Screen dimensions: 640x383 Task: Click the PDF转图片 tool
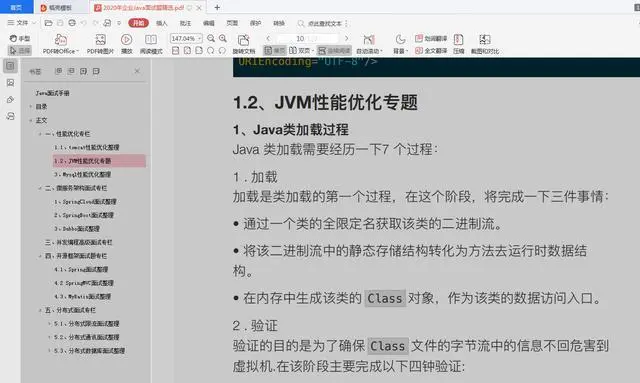pyautogui.click(x=100, y=44)
